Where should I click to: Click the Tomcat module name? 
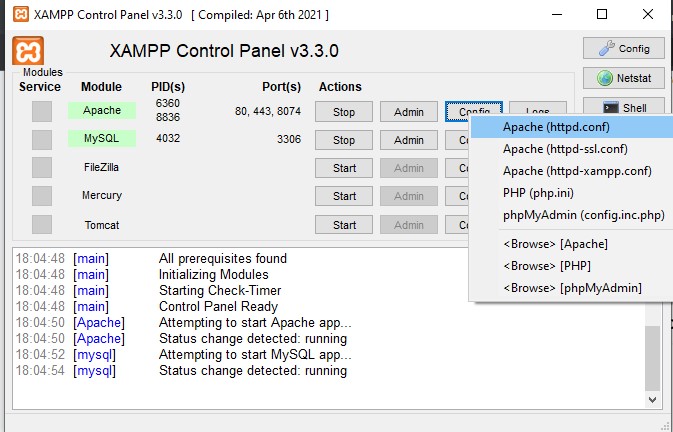pos(102,225)
